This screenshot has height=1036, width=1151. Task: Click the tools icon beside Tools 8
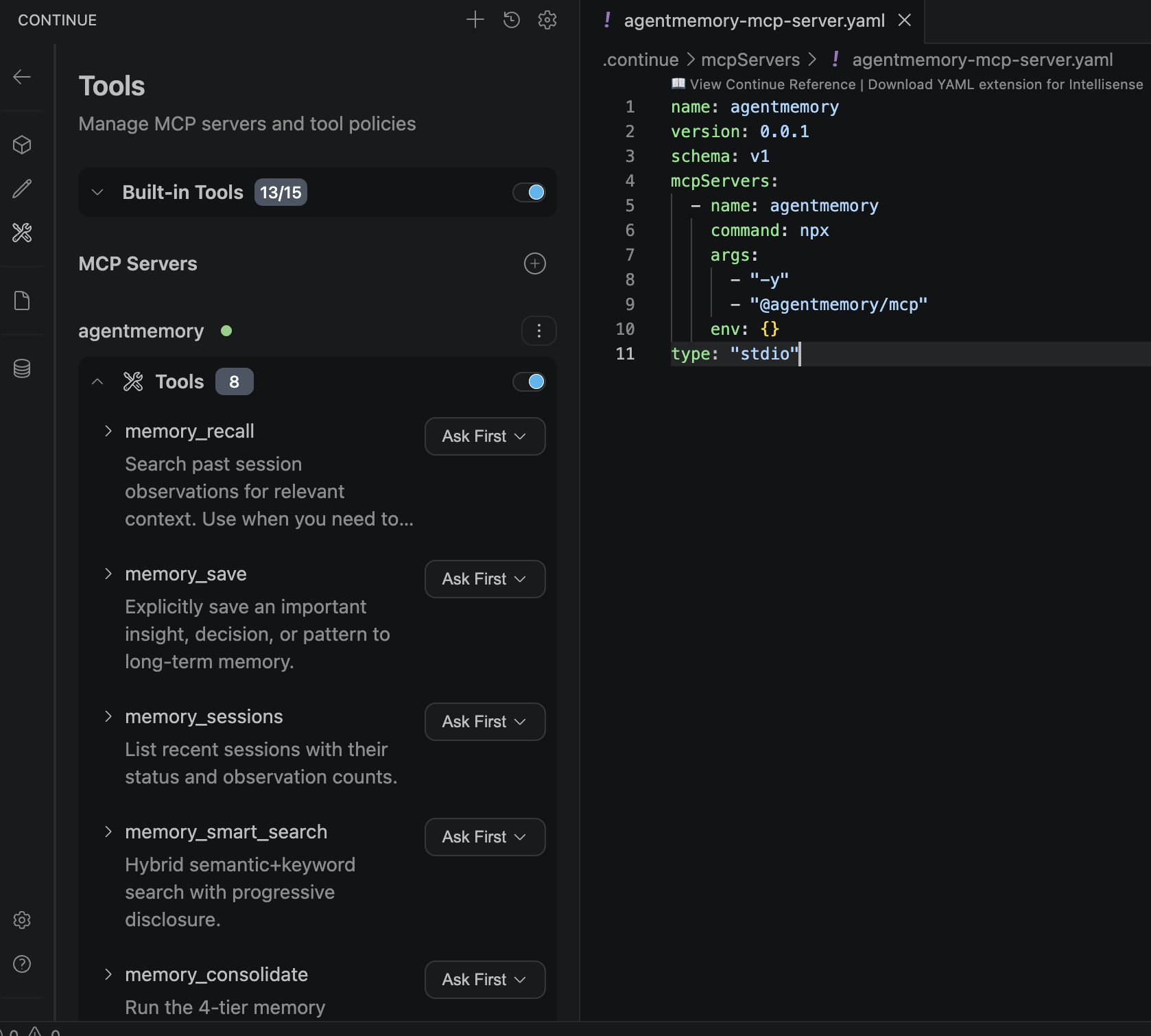(x=133, y=381)
